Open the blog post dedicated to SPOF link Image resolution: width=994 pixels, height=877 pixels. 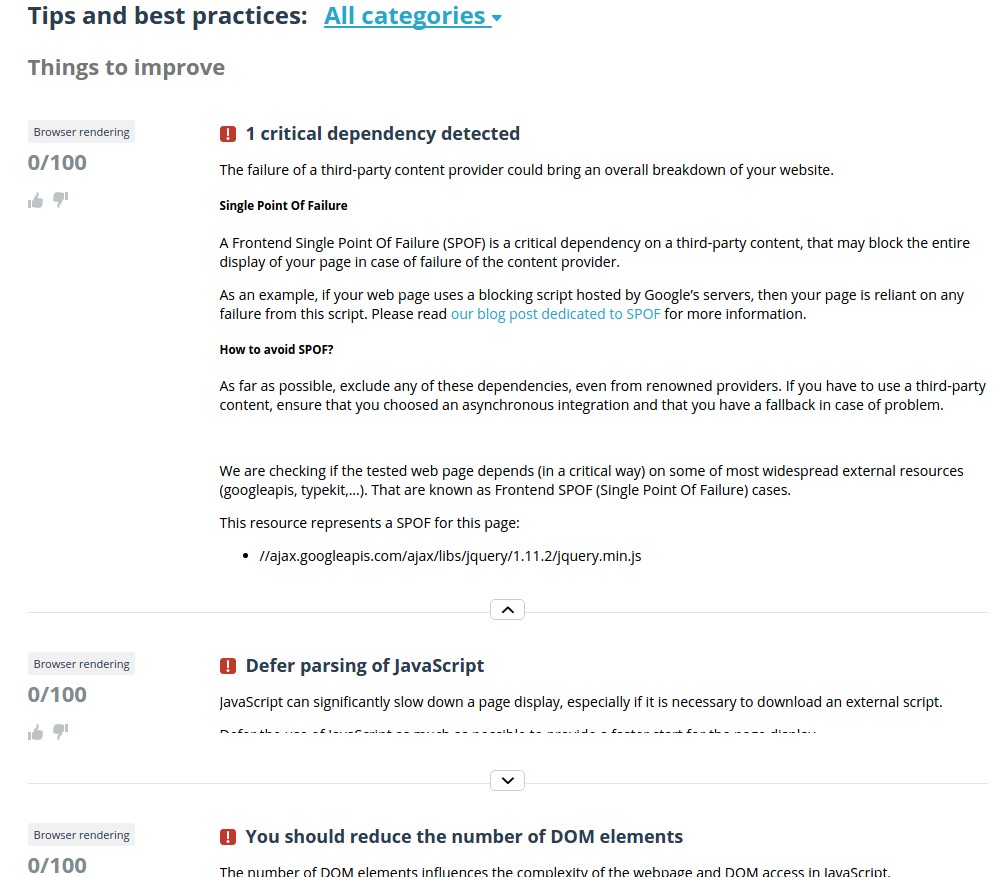click(555, 314)
